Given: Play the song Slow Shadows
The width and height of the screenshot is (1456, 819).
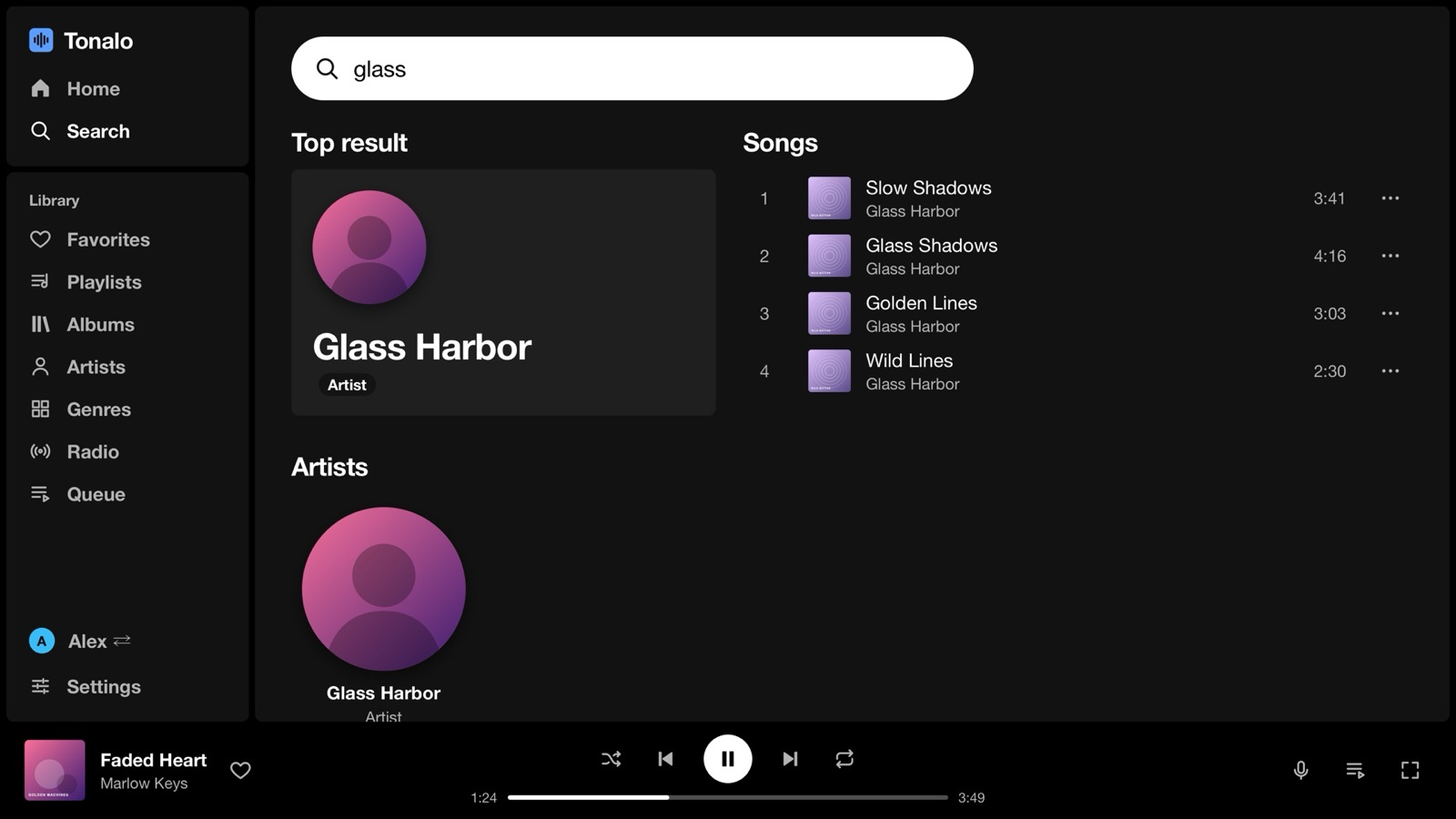Looking at the screenshot, I should [x=1078, y=198].
